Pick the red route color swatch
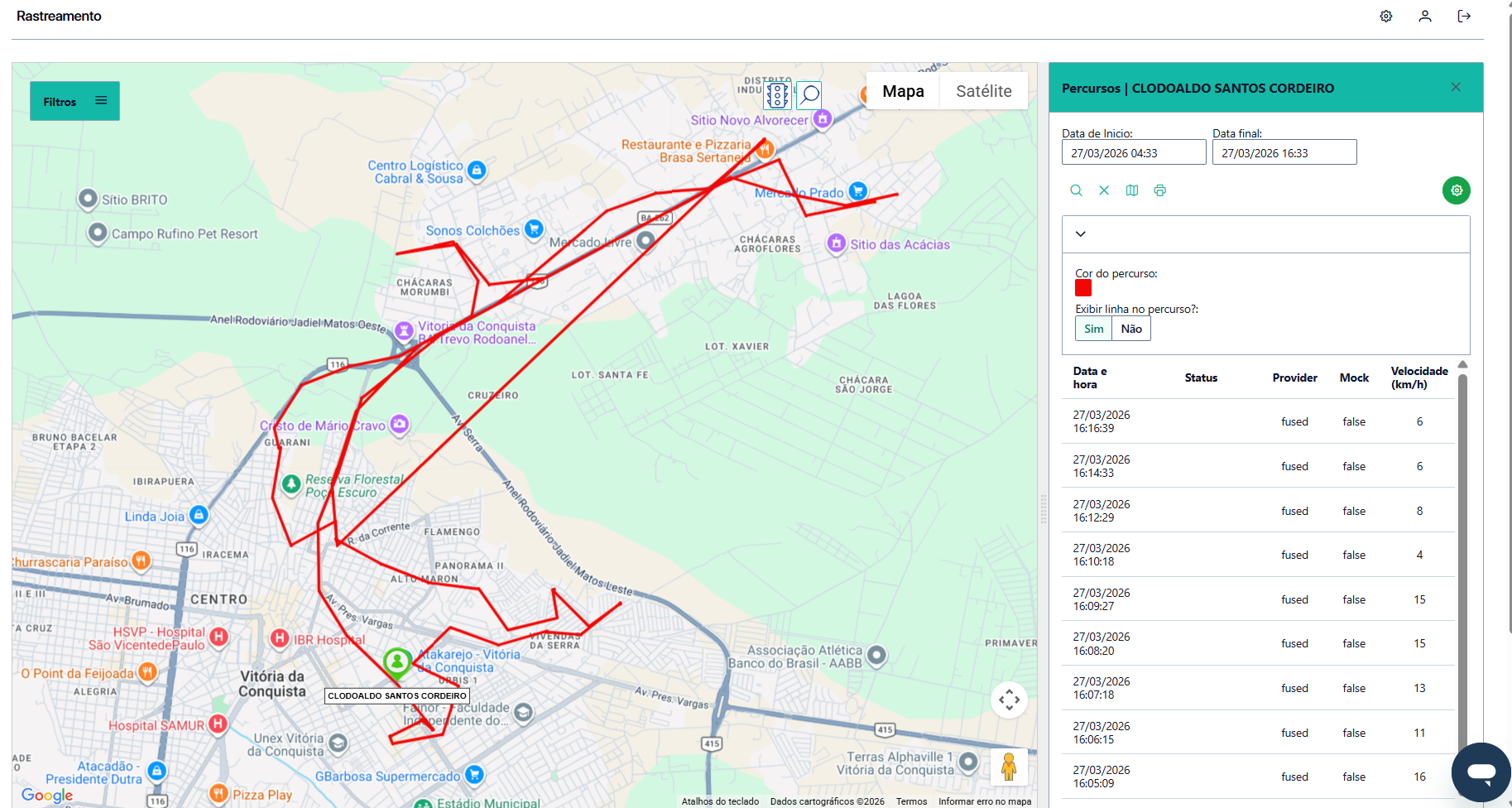This screenshot has width=1512, height=808. click(x=1083, y=288)
